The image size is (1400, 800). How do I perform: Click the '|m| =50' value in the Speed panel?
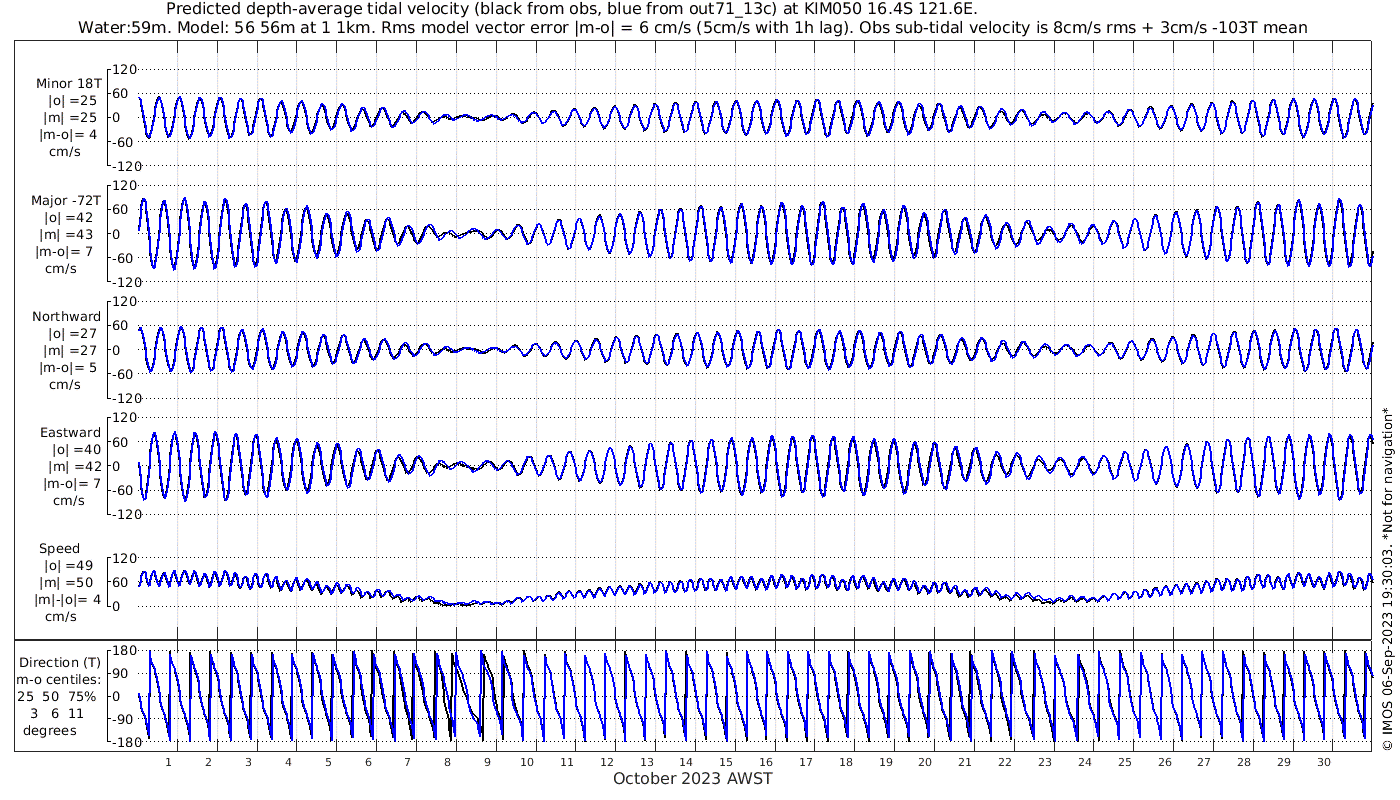(68, 583)
